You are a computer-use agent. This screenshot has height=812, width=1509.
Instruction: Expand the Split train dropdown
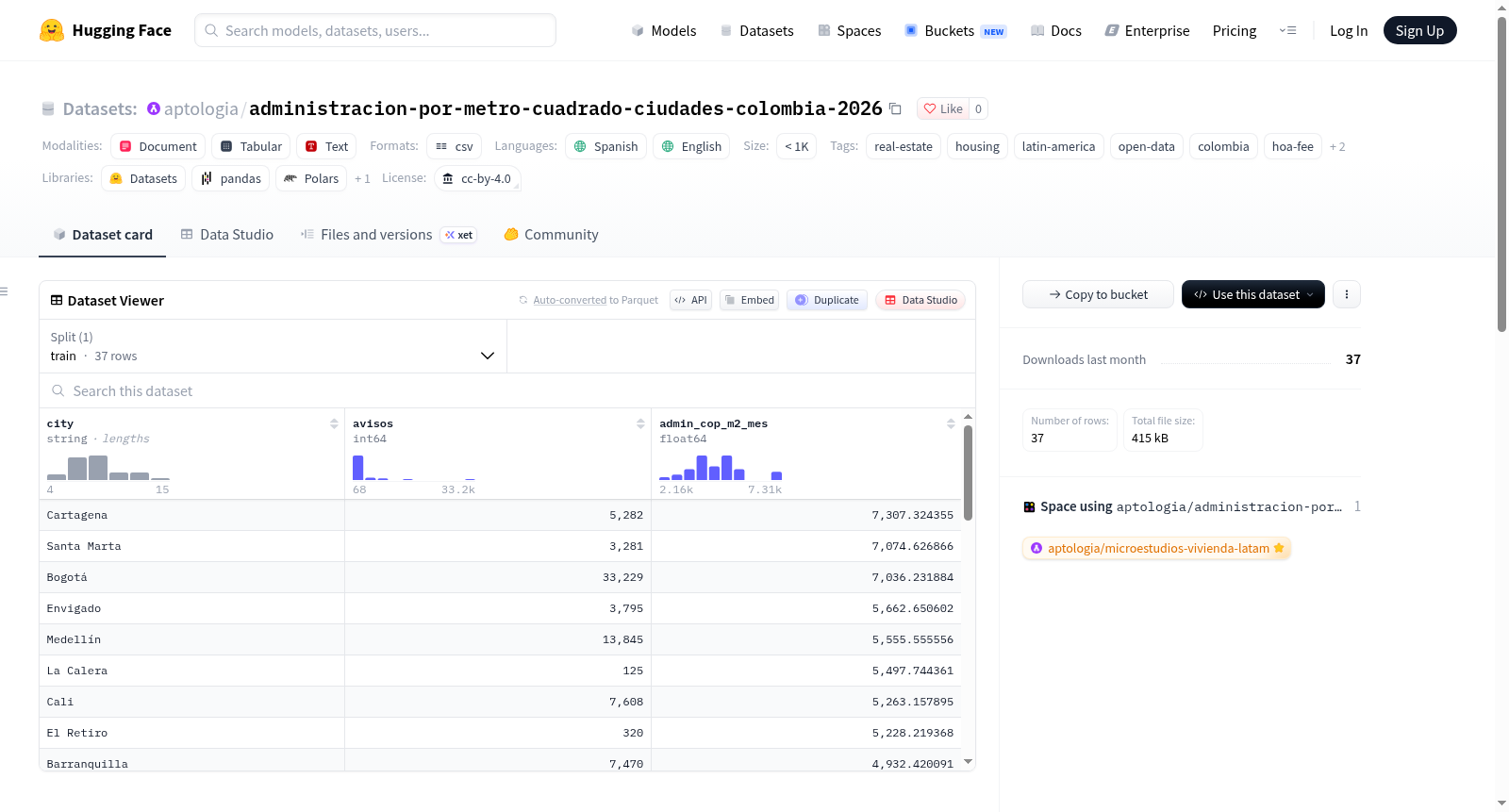(274, 346)
